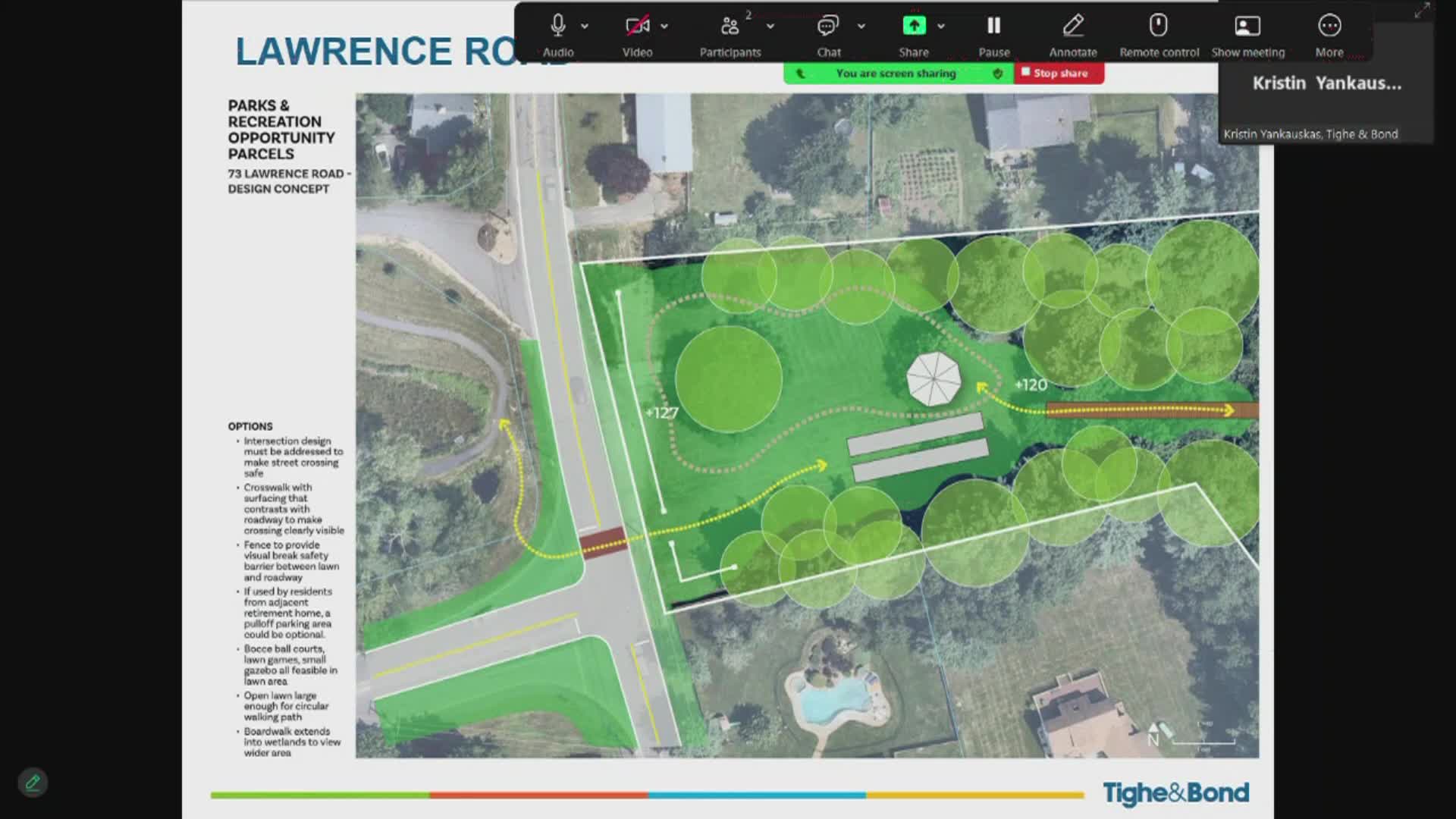
Task: Click the green Share screen icon
Action: click(914, 26)
